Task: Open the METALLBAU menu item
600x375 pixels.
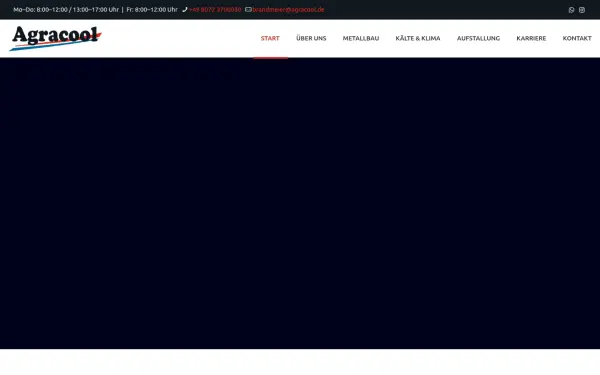Action: tap(361, 38)
